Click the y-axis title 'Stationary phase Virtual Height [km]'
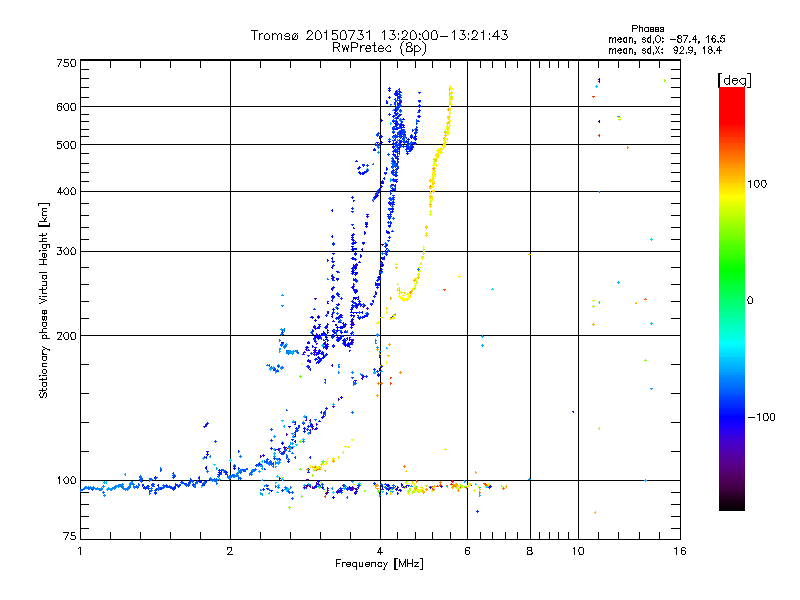Screen dimensions: 800x600 [x=44, y=300]
